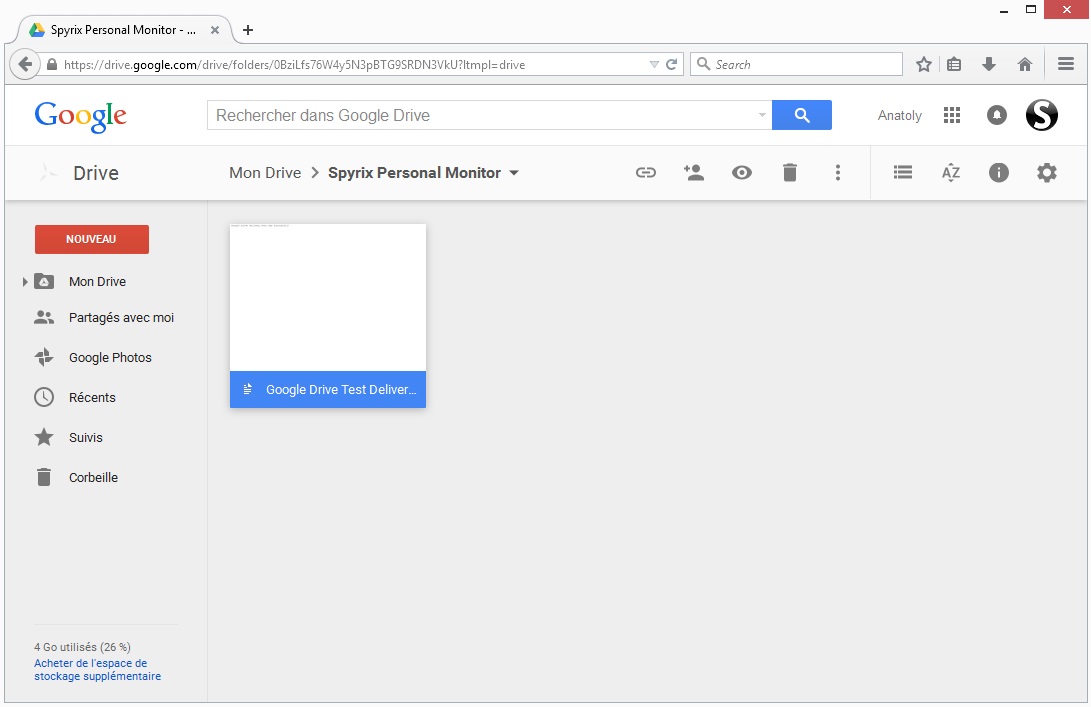Click the browser reload button
This screenshot has height=707, width=1091.
671,65
